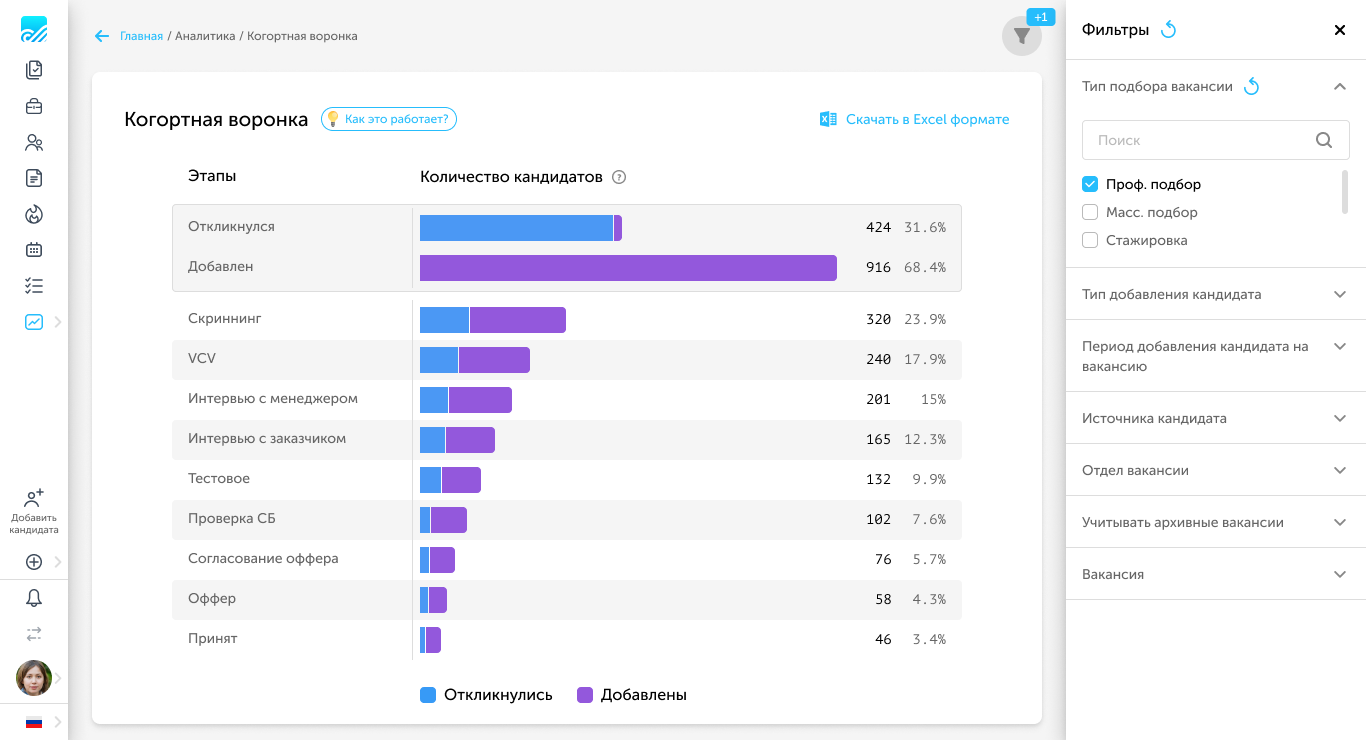1366x740 pixels.
Task: Check the Масс. подбор checkbox
Action: tap(1090, 212)
